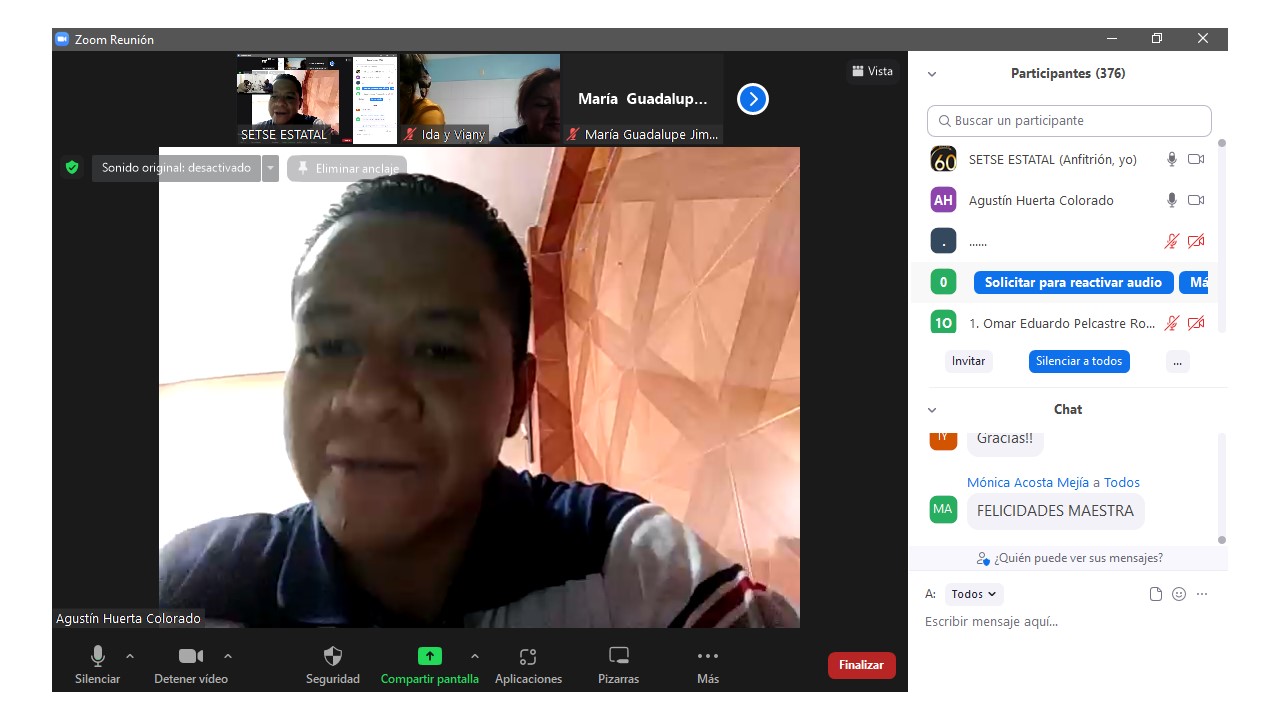Viewport: 1280px width, 720px height.
Task: Click muted mic icon for Omar Eduardo Pelcastre
Action: [x=1171, y=323]
